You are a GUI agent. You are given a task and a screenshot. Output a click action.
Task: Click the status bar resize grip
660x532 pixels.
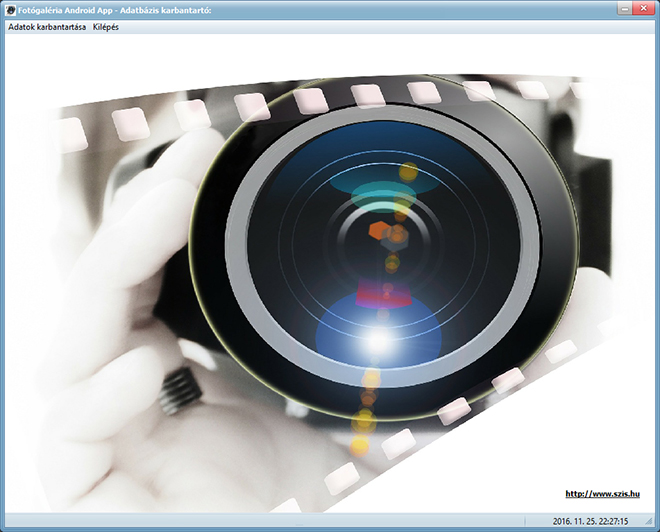coord(648,521)
